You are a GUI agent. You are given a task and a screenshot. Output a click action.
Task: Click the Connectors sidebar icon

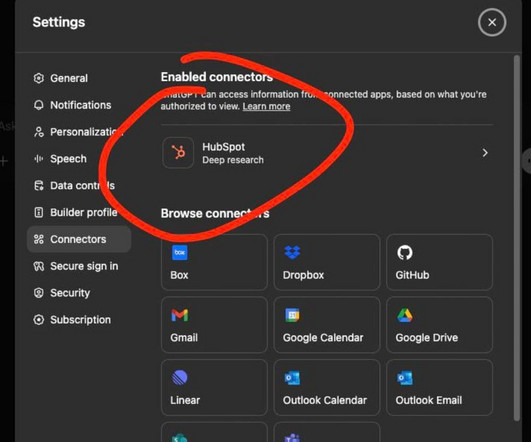[x=39, y=239]
